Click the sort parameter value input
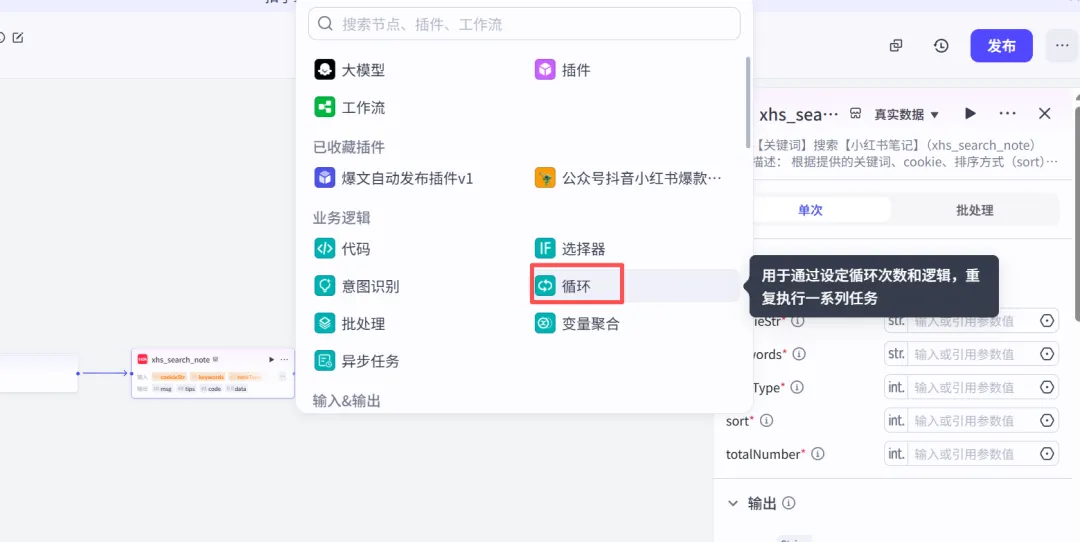 point(971,420)
